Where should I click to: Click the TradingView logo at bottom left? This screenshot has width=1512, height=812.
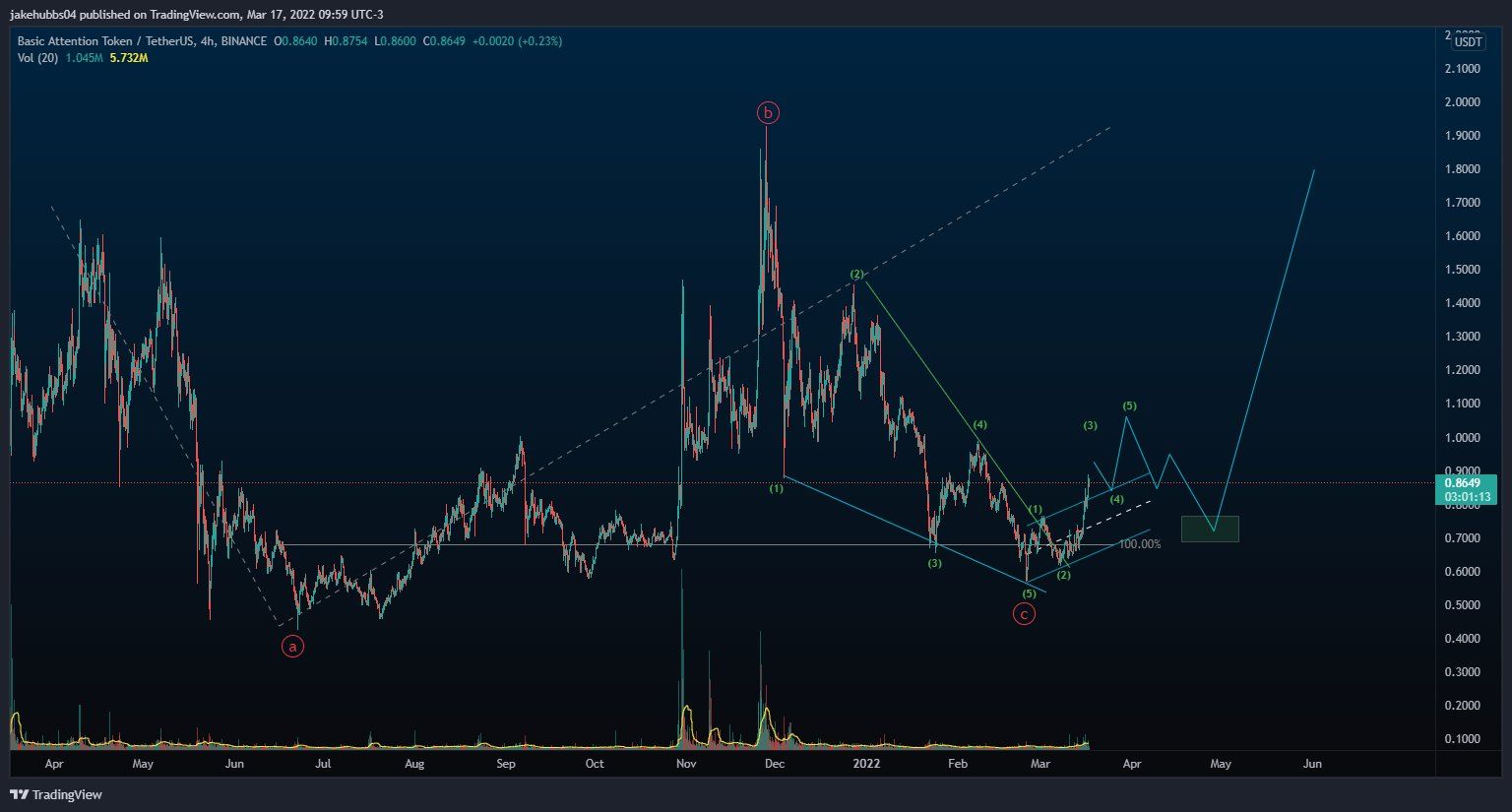[x=56, y=794]
